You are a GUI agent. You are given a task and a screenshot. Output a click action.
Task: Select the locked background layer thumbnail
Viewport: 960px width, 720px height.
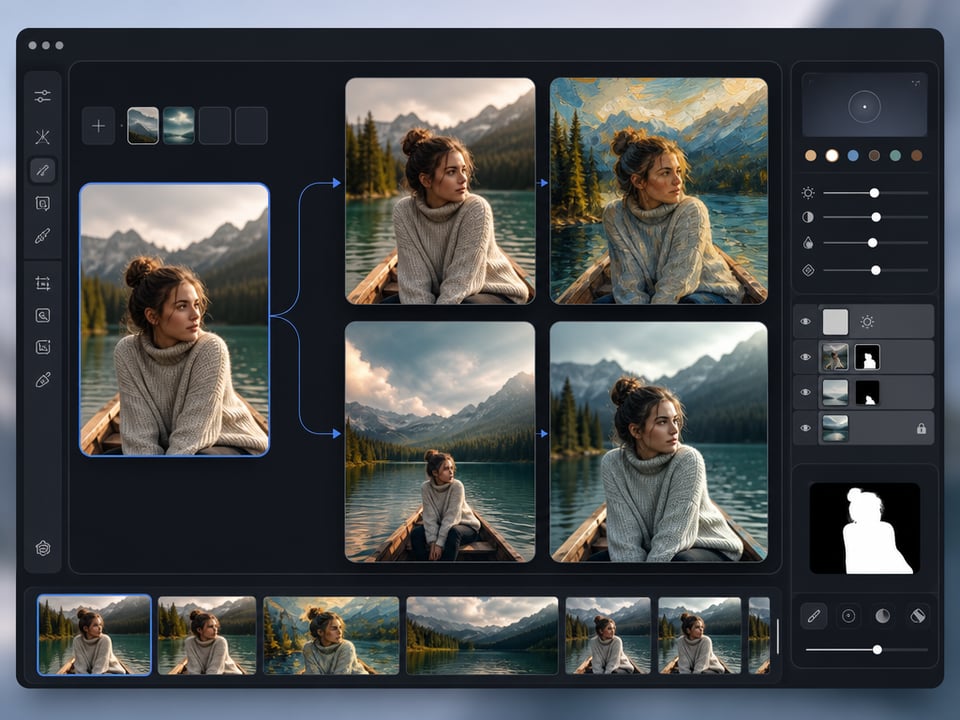835,428
